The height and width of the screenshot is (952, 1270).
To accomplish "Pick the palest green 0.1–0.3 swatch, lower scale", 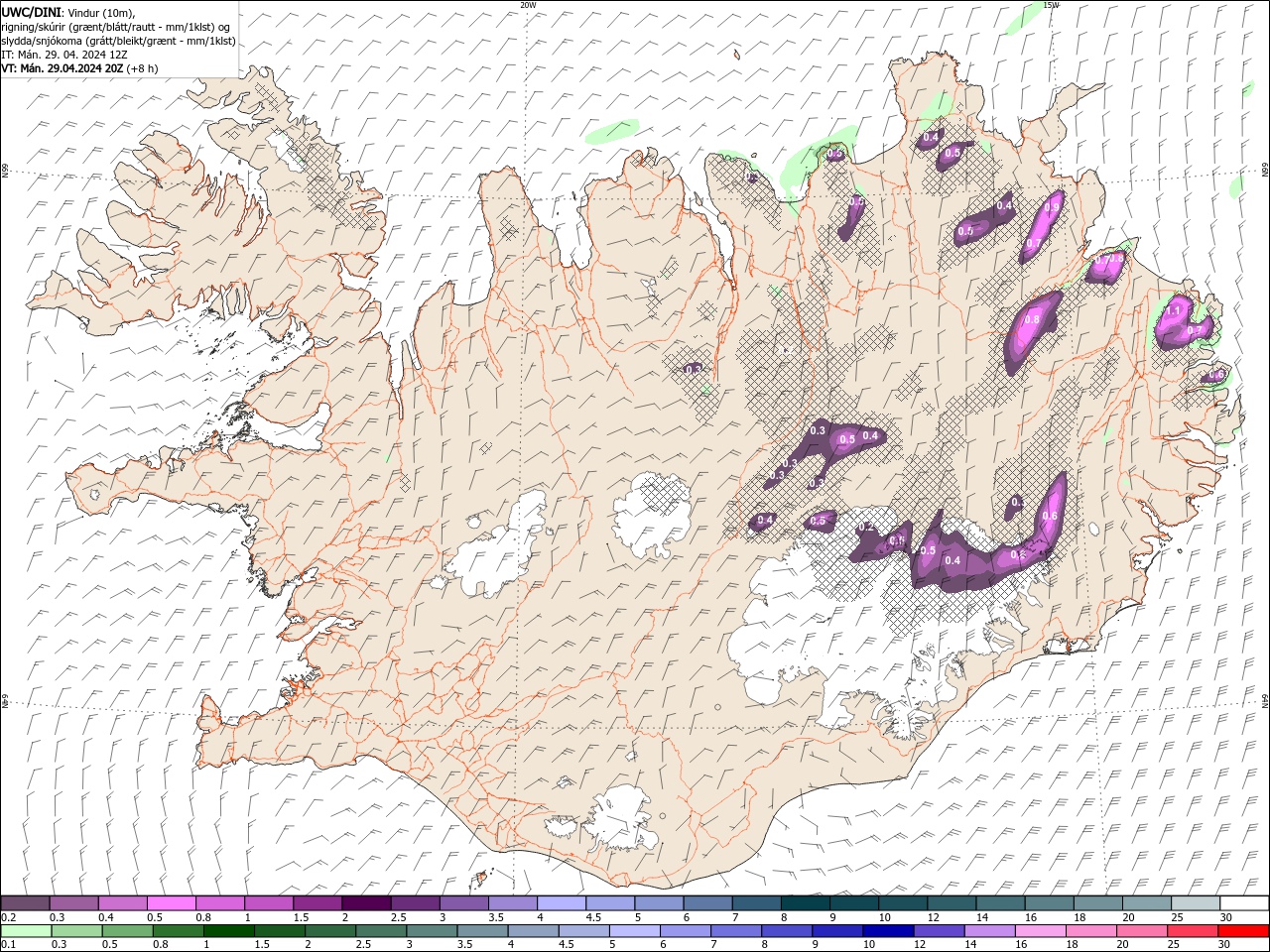I will pyautogui.click(x=25, y=931).
